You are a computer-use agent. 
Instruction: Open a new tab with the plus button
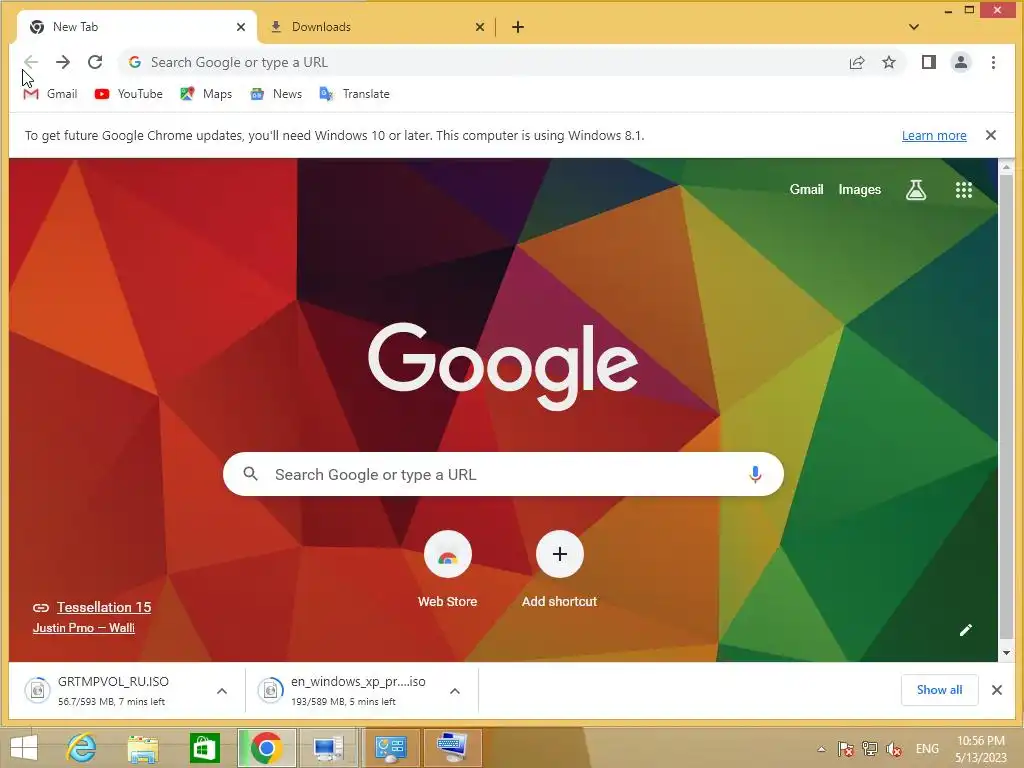518,27
